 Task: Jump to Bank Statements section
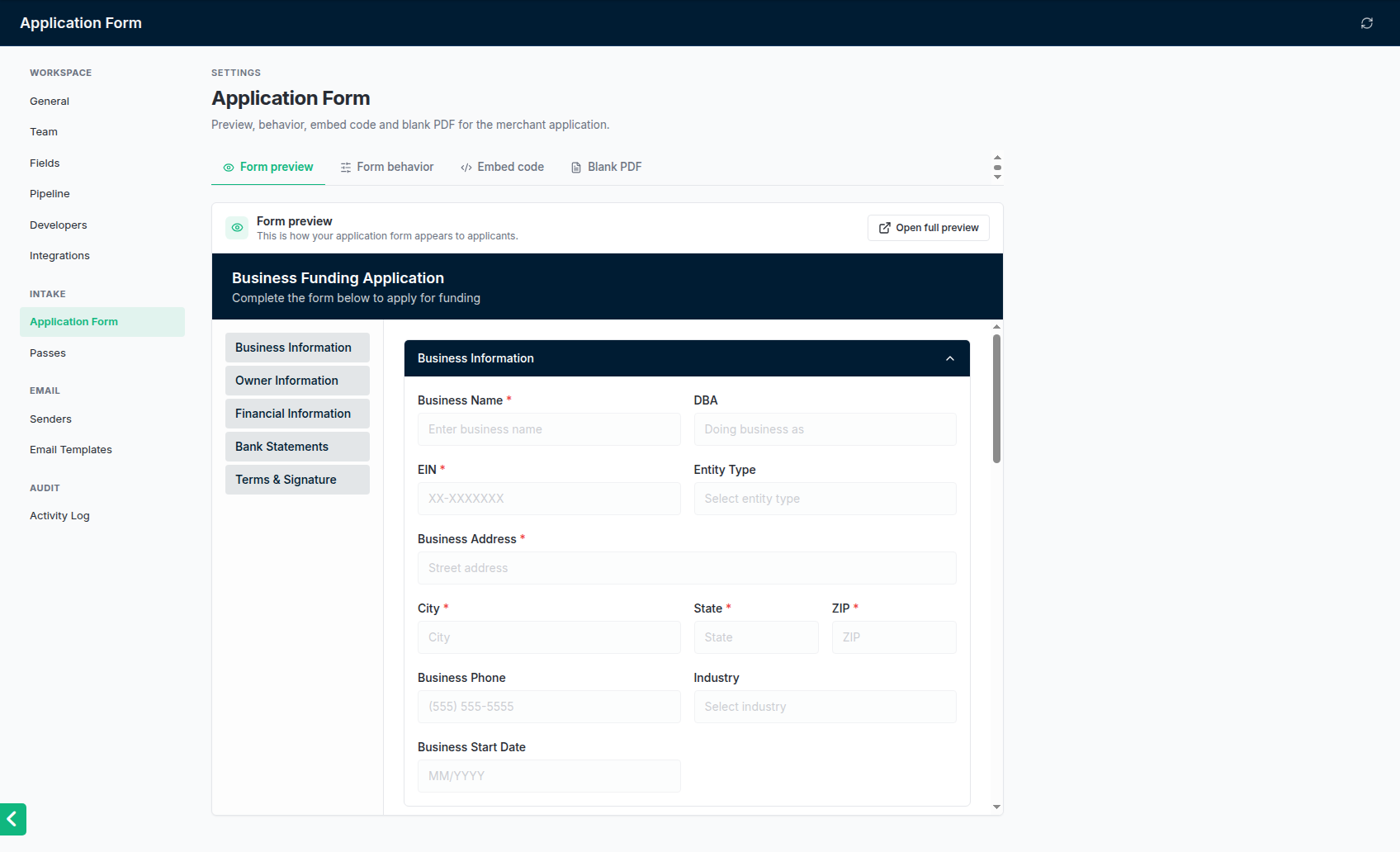tap(297, 447)
